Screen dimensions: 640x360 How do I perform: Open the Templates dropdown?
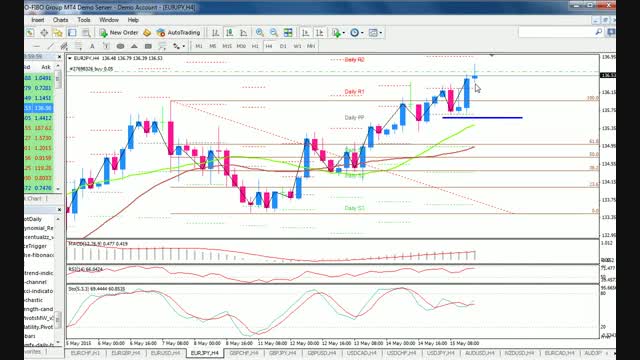(x=375, y=33)
